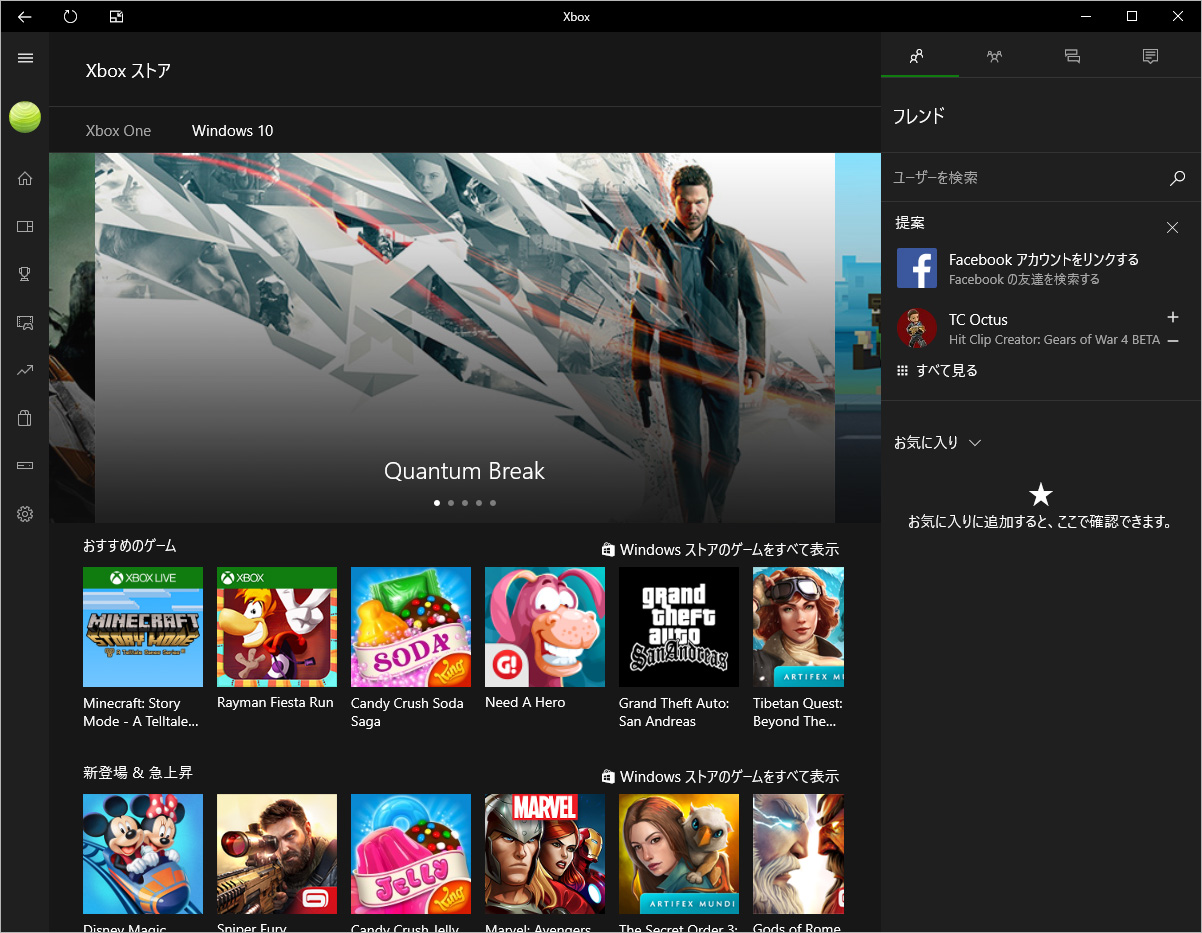Click the search magnifier in the friends panel

[1177, 178]
